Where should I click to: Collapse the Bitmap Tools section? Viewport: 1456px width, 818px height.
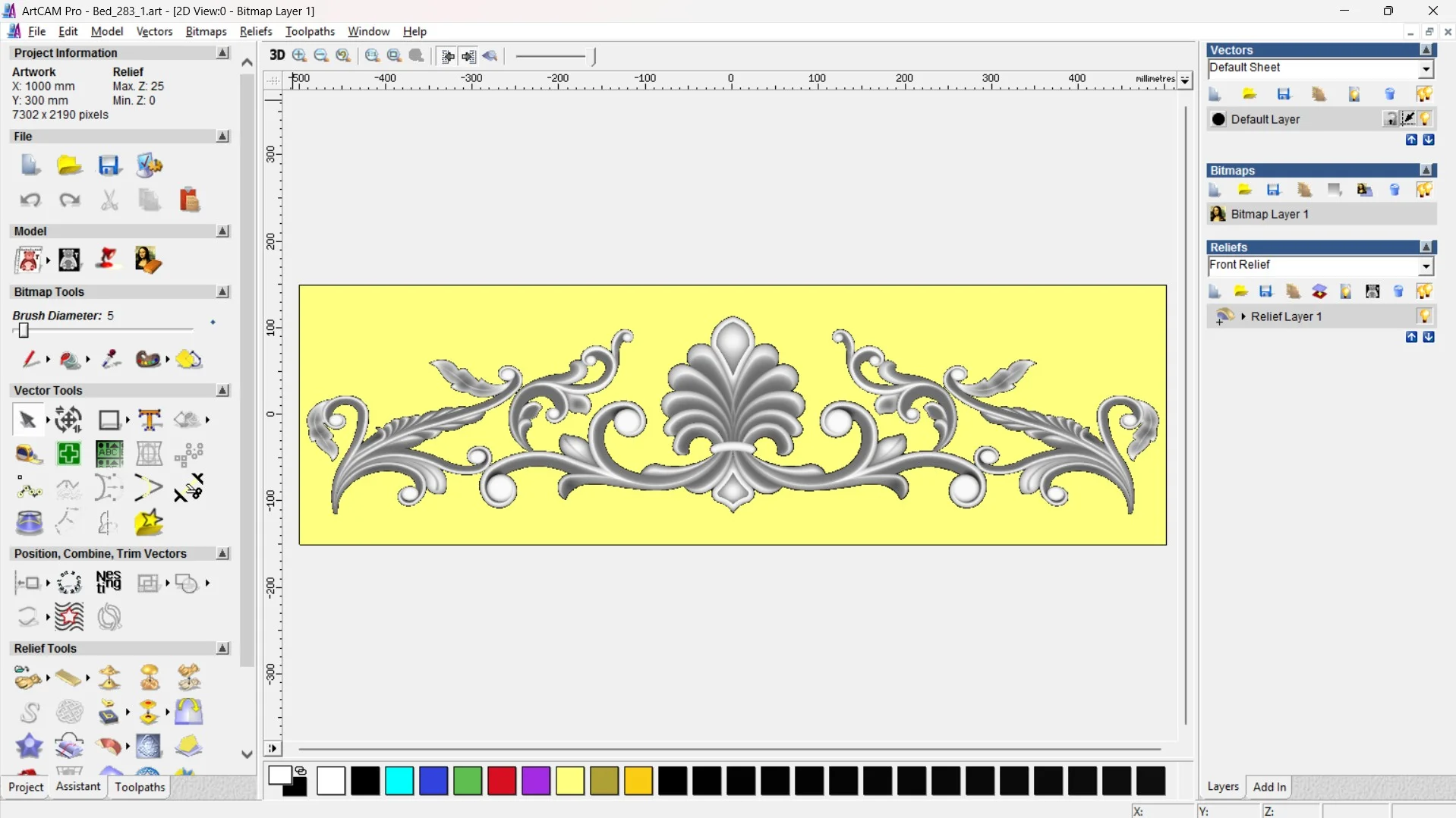click(223, 292)
